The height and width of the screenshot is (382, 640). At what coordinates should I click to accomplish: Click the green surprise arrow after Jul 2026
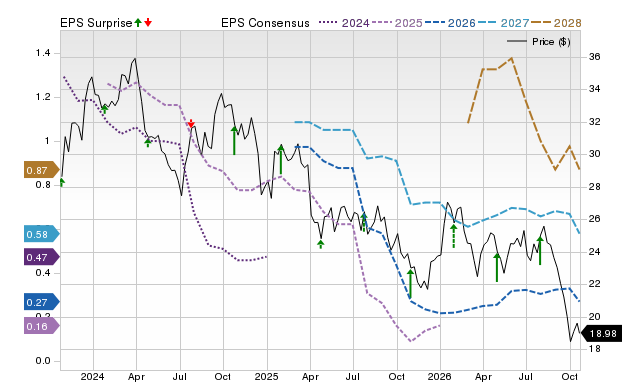click(x=540, y=251)
